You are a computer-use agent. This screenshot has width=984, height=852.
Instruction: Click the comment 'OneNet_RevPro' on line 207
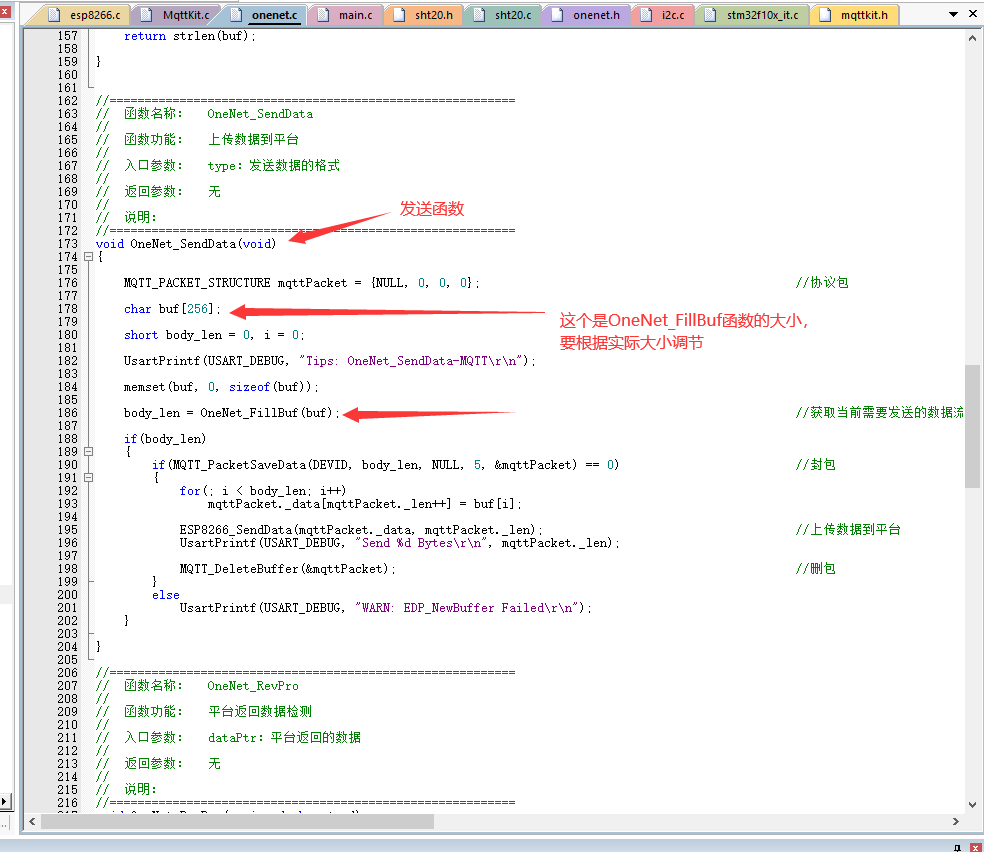tap(253, 686)
